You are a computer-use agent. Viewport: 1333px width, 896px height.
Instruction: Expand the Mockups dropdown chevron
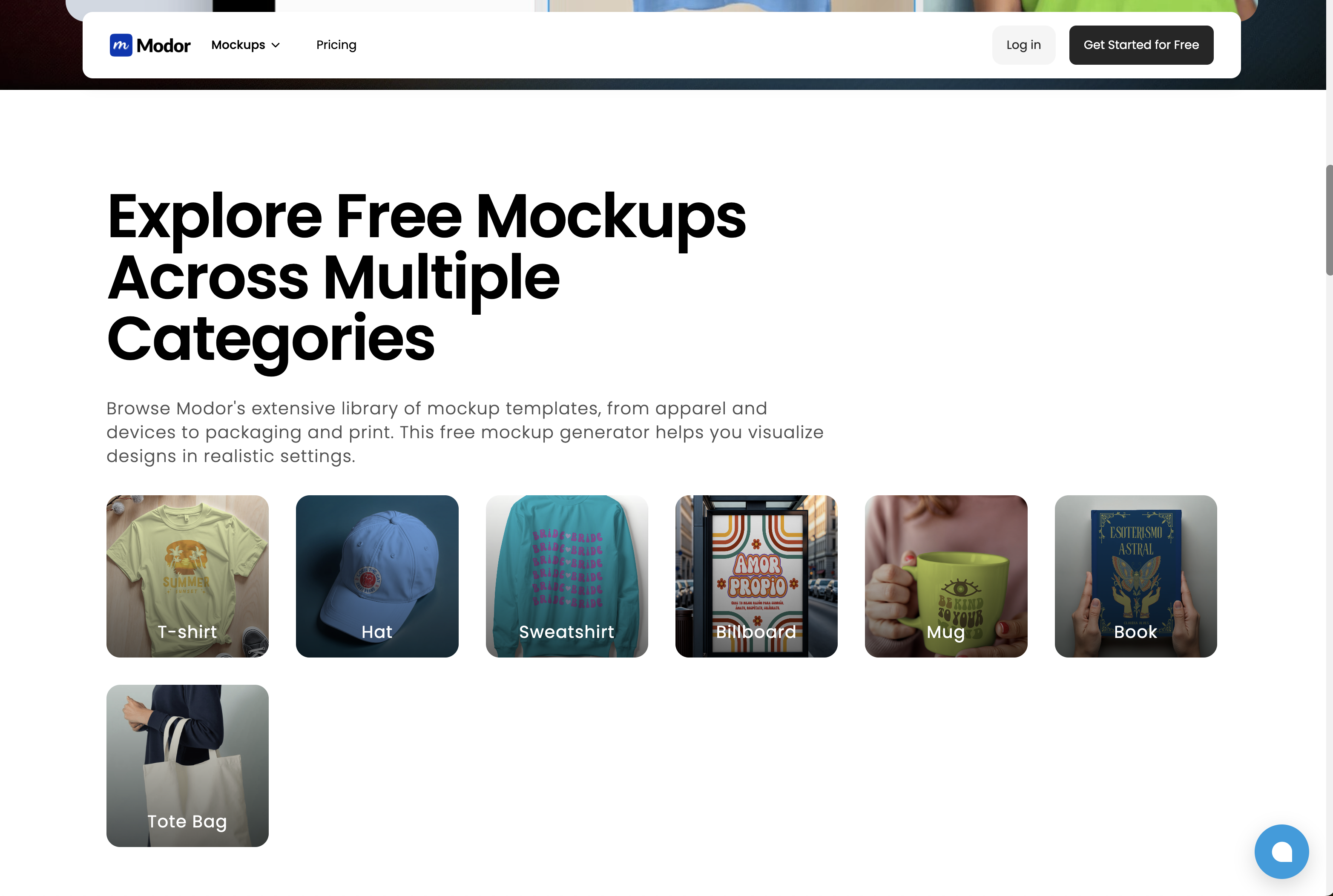click(276, 45)
